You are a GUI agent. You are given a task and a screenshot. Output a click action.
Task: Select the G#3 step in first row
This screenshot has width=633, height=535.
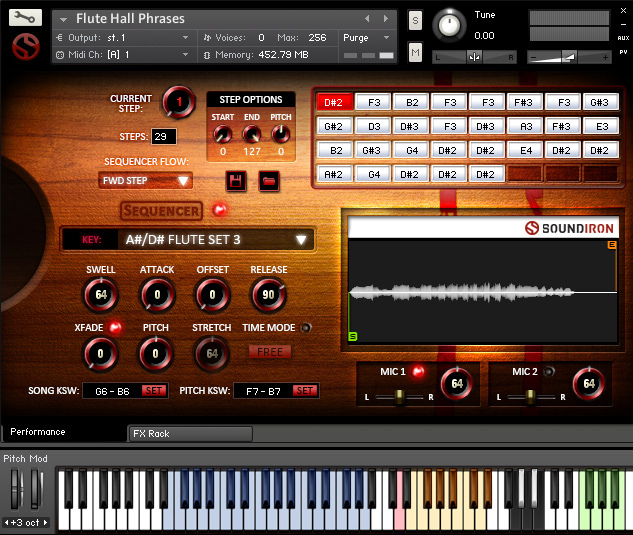600,102
